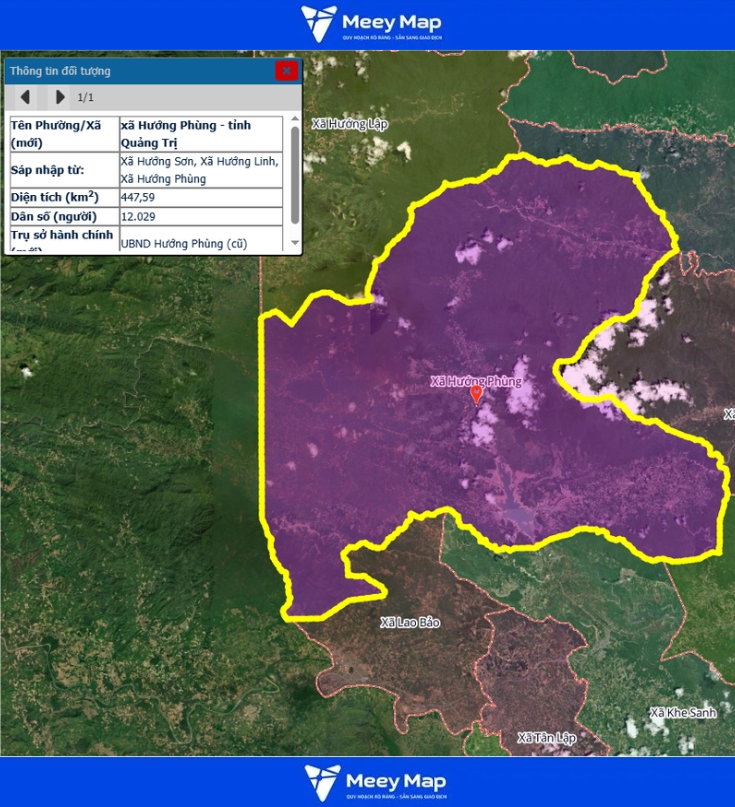Click the bottom Meey Map logo
735x807 pixels.
(x=374, y=782)
